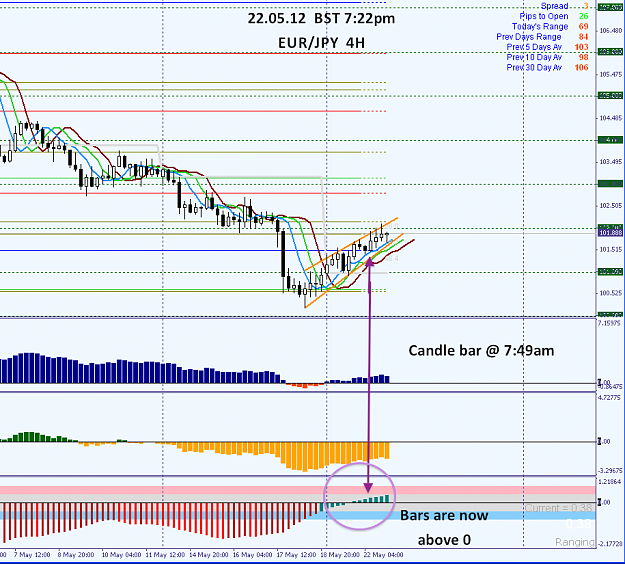This screenshot has width=625, height=564.
Task: Click the 'Prev Days Range' label
Action: tap(529, 37)
